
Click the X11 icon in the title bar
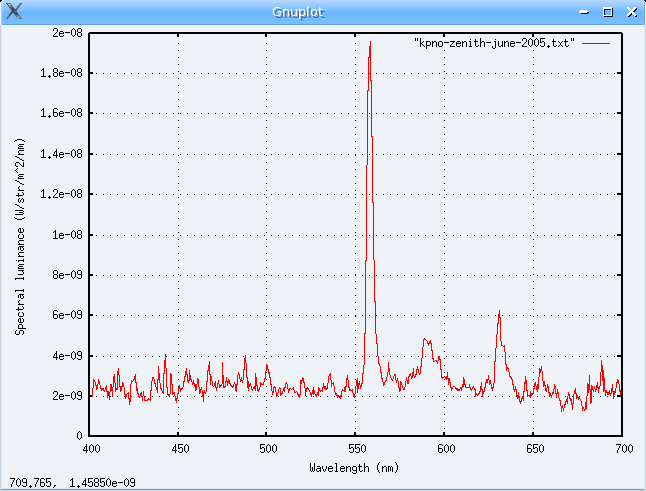[x=15, y=11]
